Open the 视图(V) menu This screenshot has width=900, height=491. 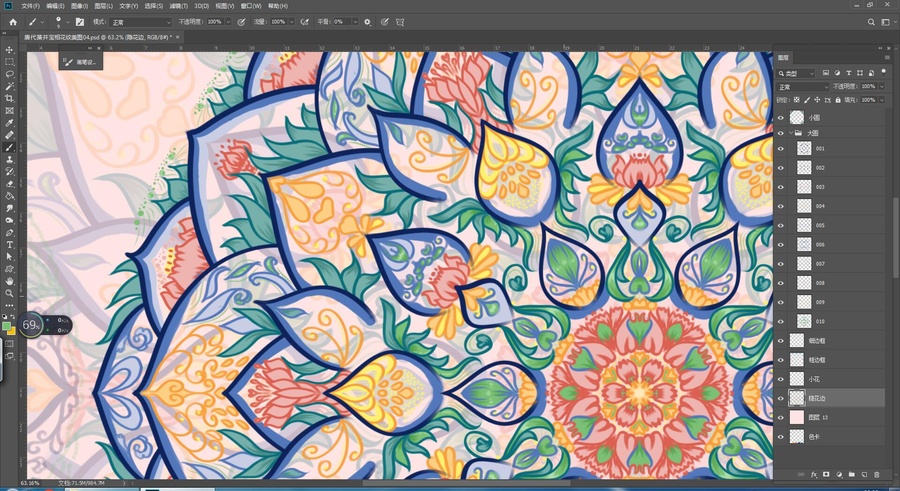224,6
